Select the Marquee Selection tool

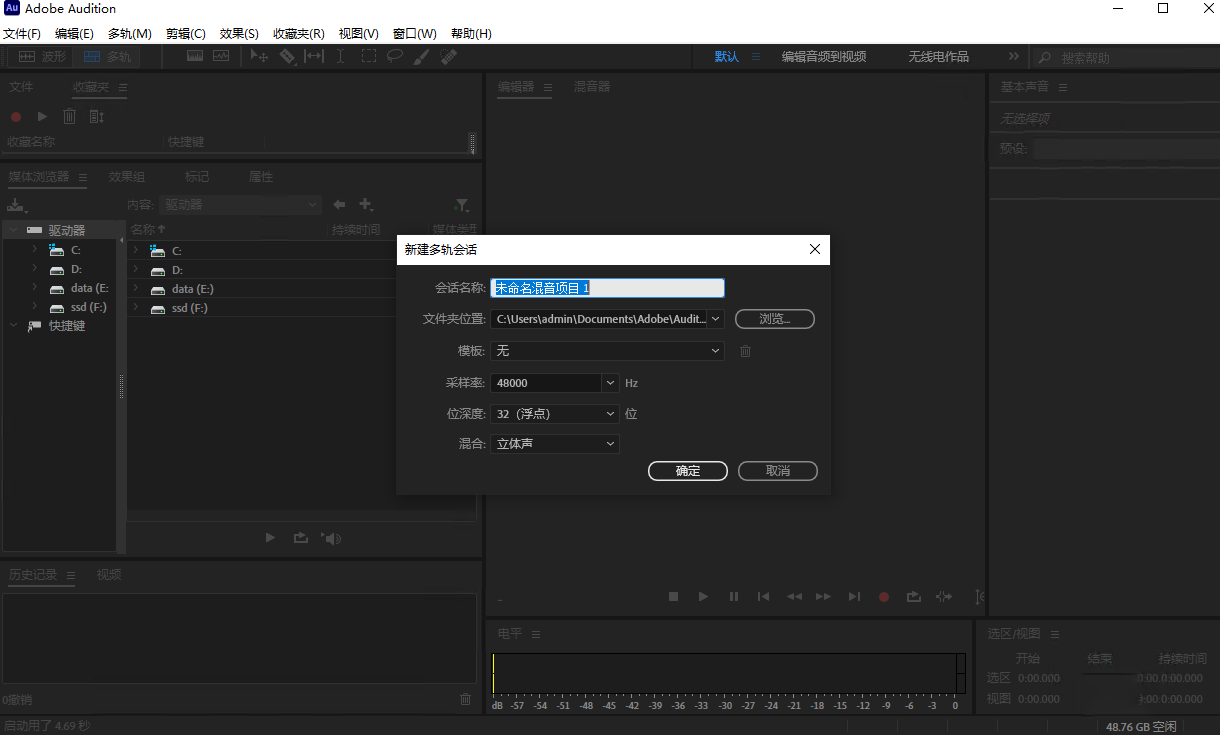pos(369,57)
